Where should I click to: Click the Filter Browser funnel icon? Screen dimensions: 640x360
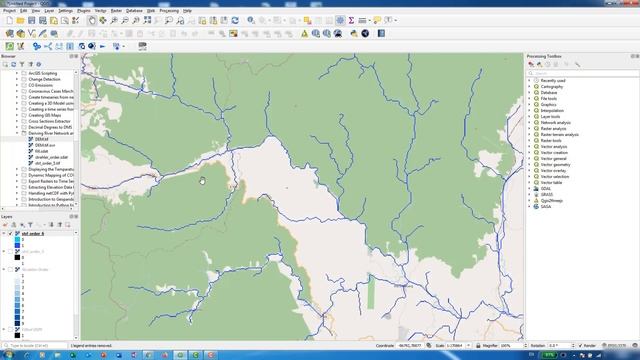[22, 64]
